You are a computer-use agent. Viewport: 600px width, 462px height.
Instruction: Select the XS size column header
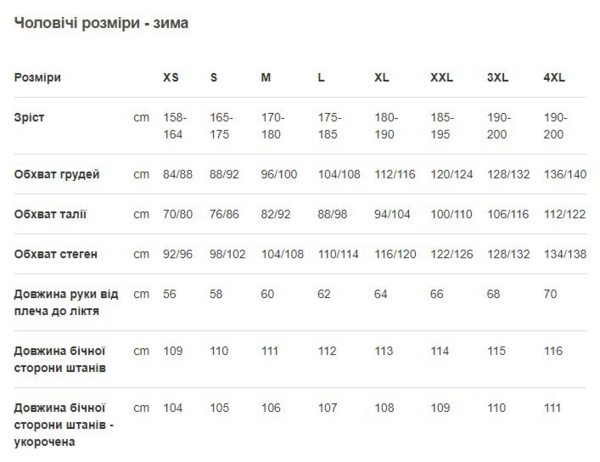(x=172, y=77)
